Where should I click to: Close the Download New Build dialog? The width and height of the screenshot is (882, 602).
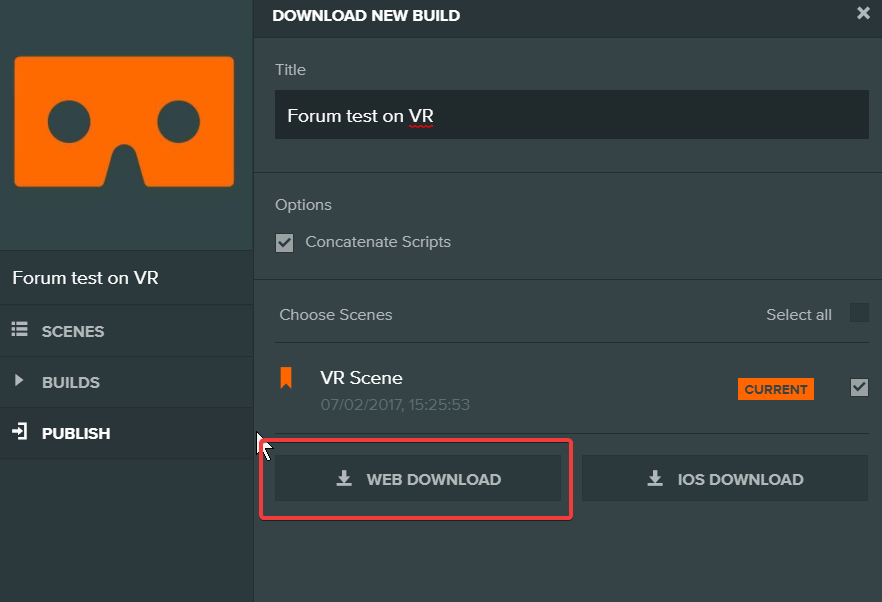863,13
